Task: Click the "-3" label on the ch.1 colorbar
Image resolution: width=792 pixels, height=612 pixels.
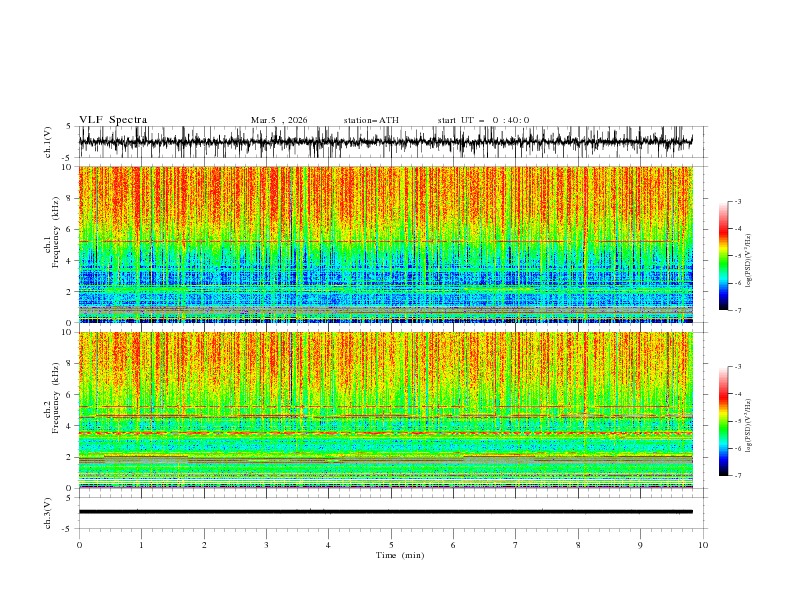Action: pyautogui.click(x=738, y=201)
